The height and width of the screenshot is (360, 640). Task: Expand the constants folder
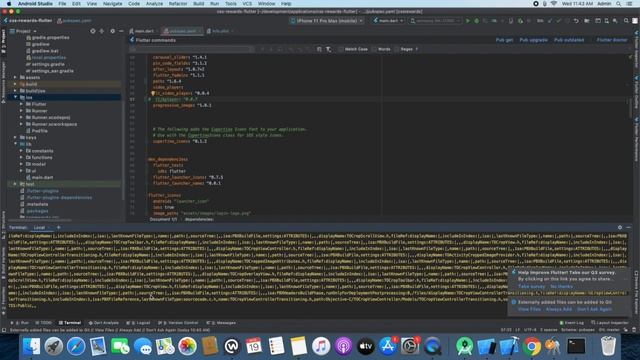pos(21,151)
